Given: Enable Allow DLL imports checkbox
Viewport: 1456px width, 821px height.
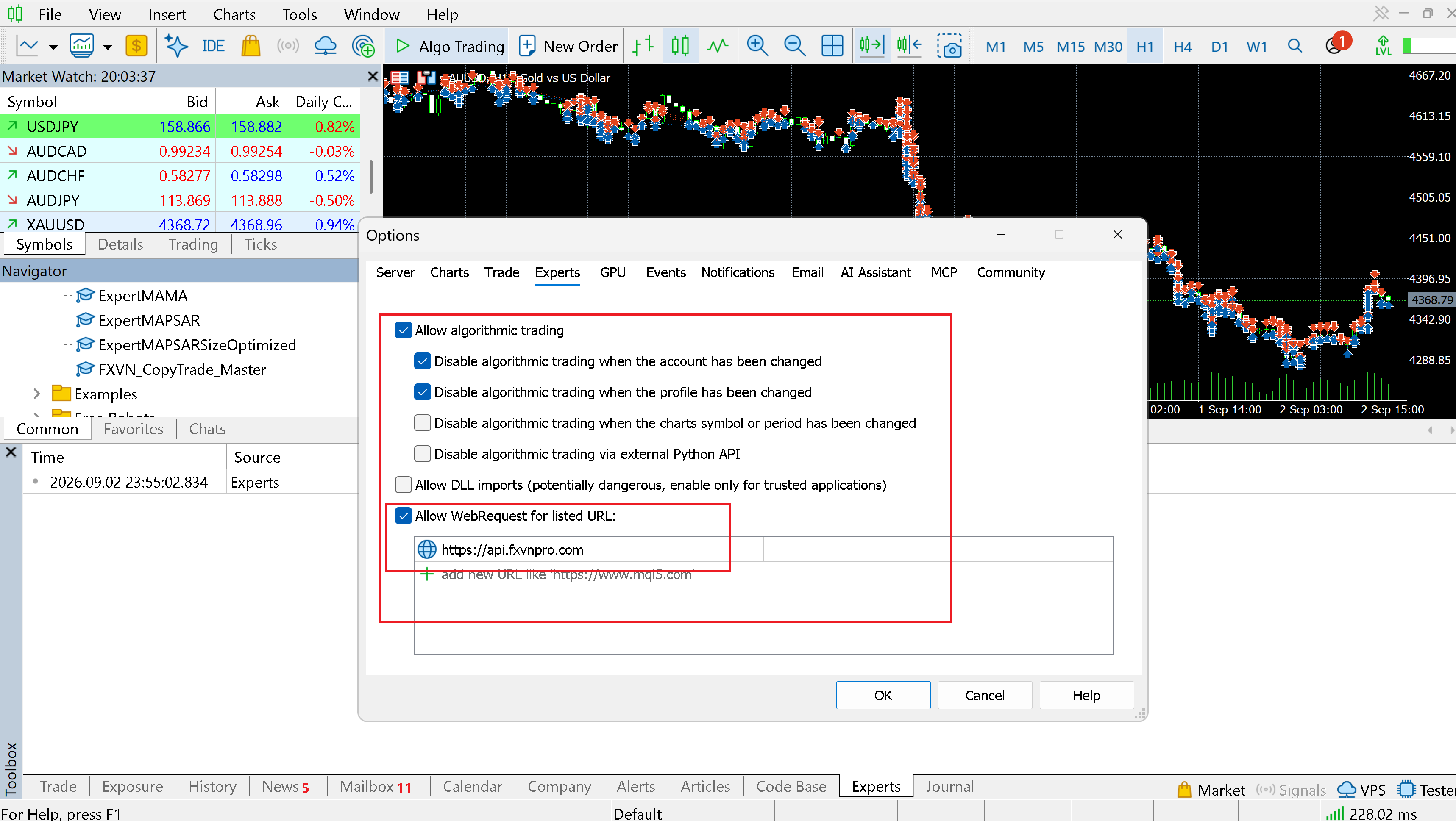Looking at the screenshot, I should click(x=403, y=485).
